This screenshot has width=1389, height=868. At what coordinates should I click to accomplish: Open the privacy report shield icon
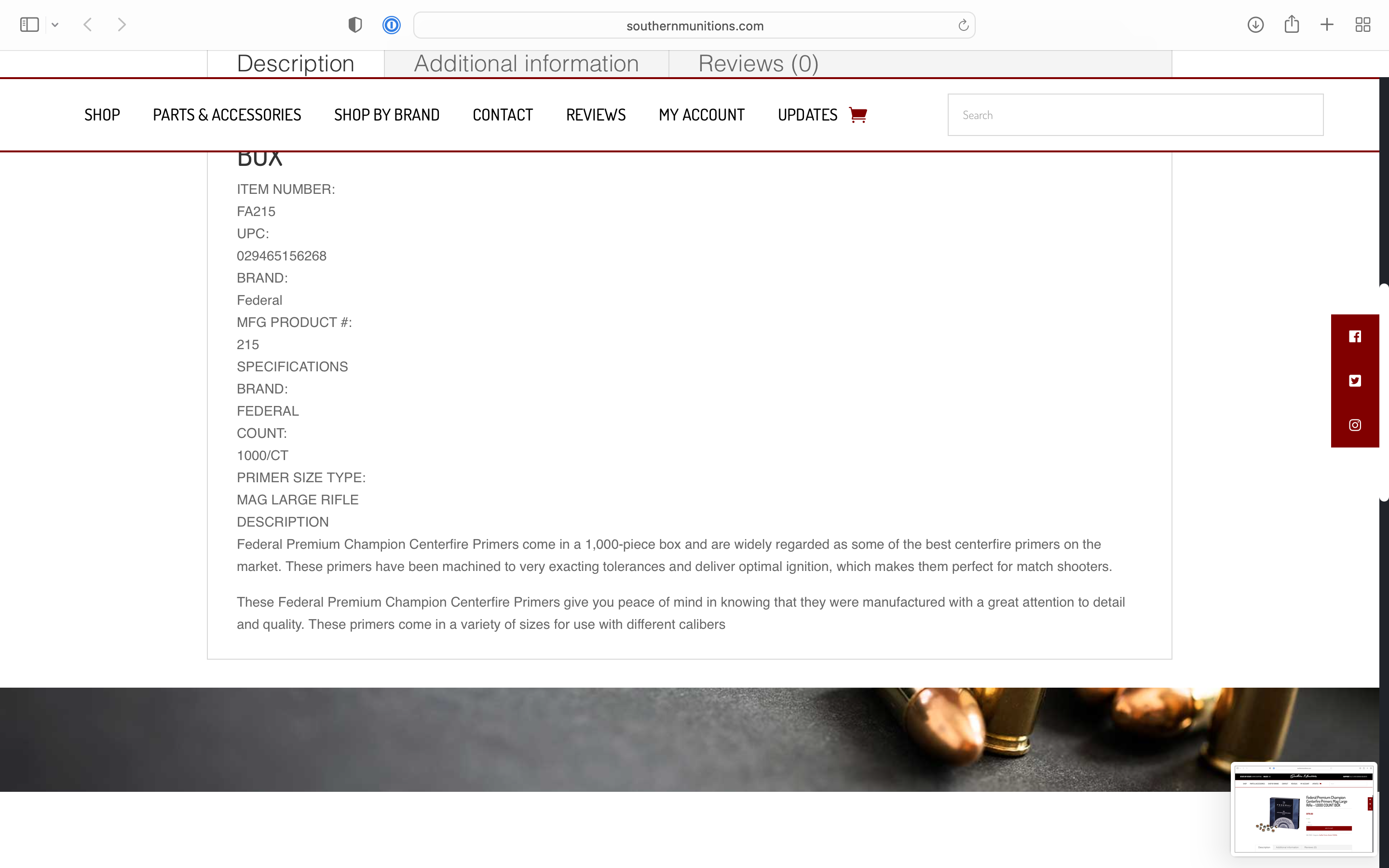coord(355,25)
